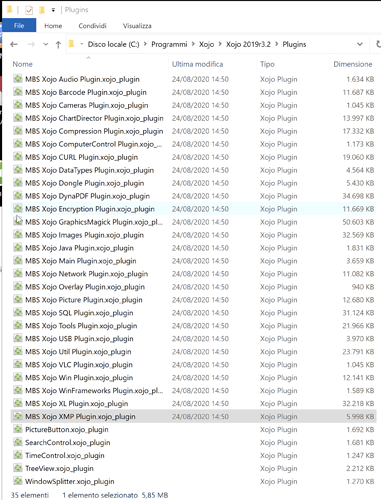This screenshot has height=500, width=381.
Task: Select the MBS Xojo SQL Plugin file row
Action: [x=193, y=313]
